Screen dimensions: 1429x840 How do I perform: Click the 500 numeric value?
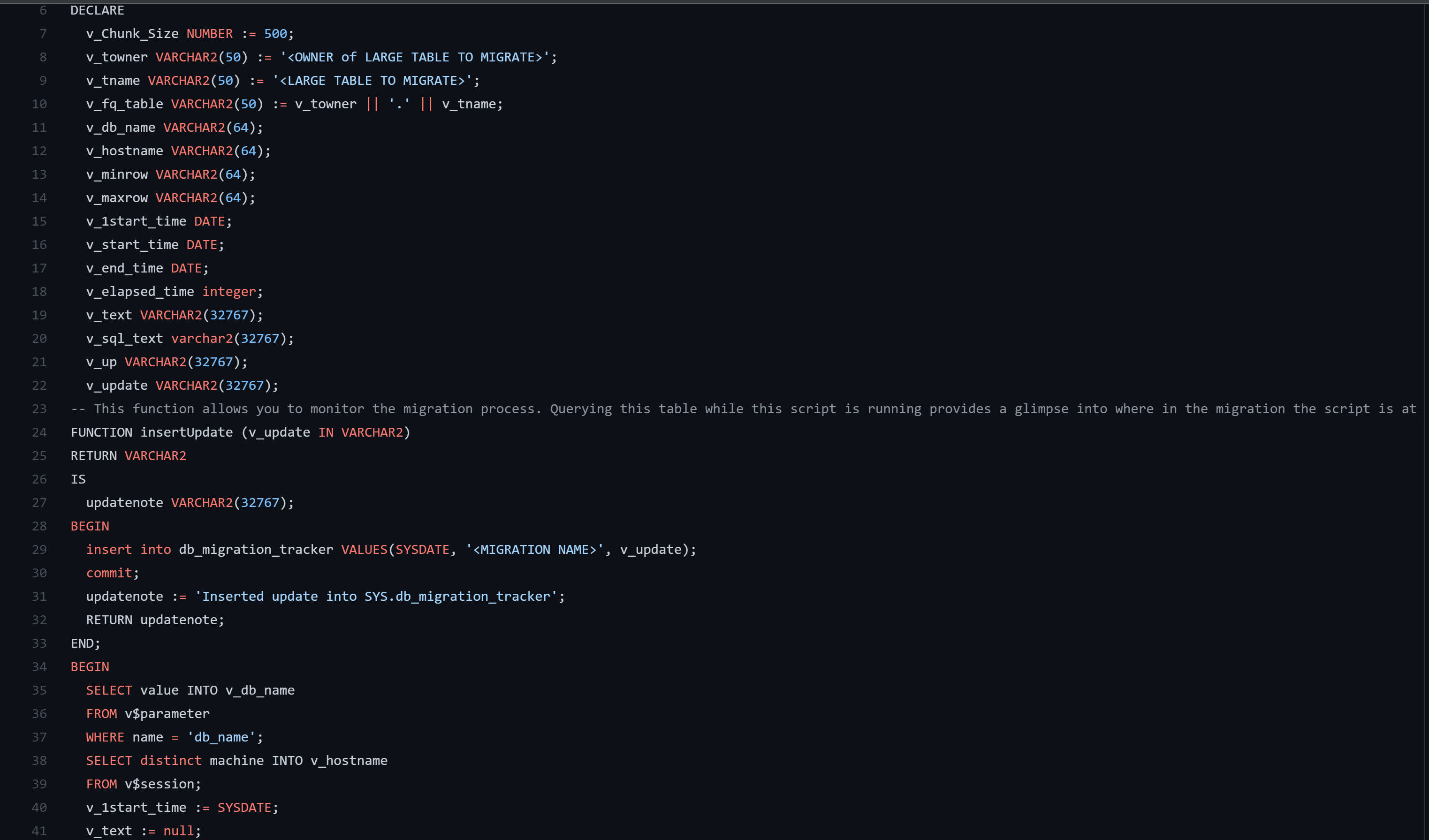[x=275, y=34]
